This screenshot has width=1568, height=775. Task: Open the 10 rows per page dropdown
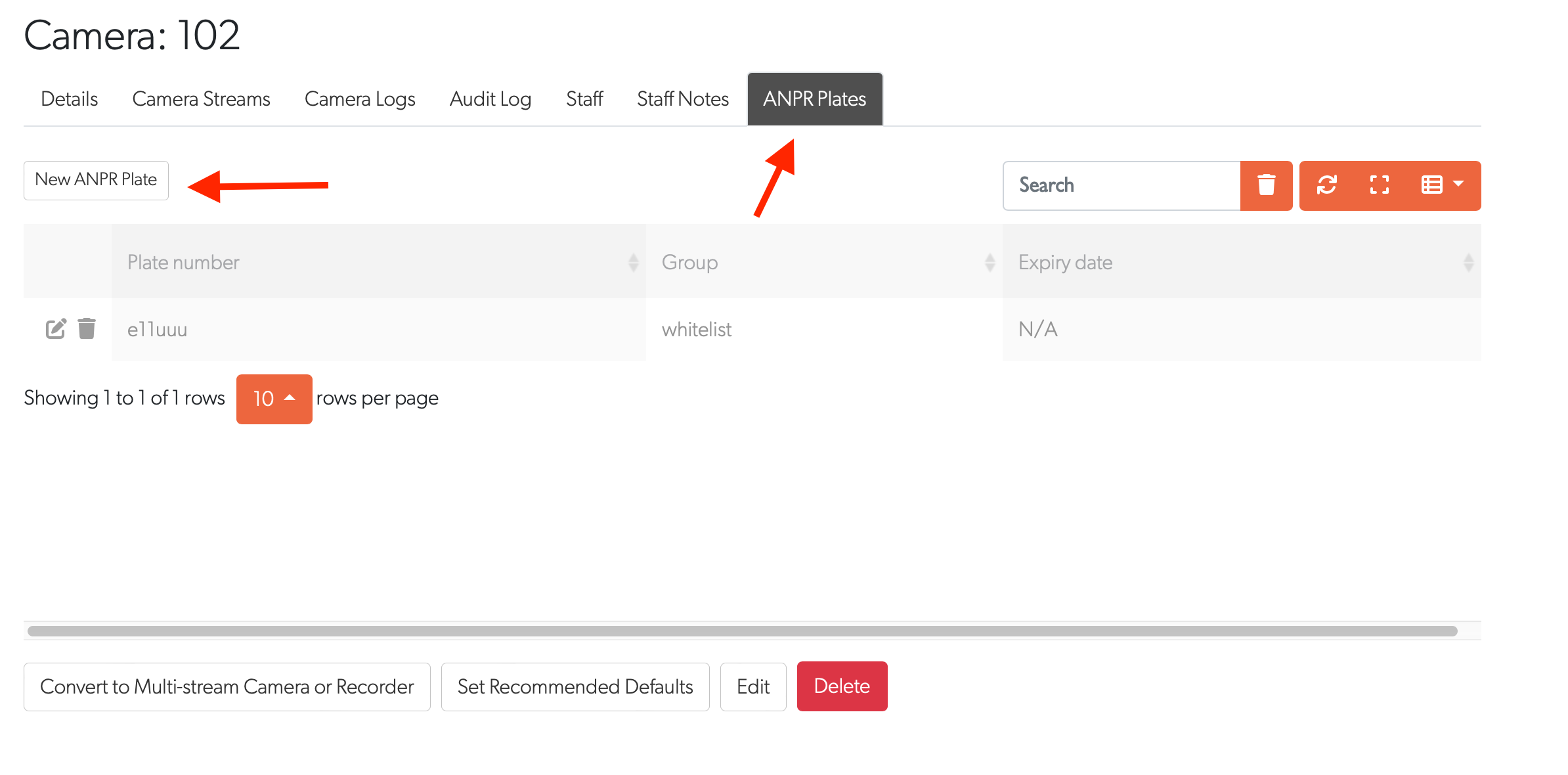point(274,399)
